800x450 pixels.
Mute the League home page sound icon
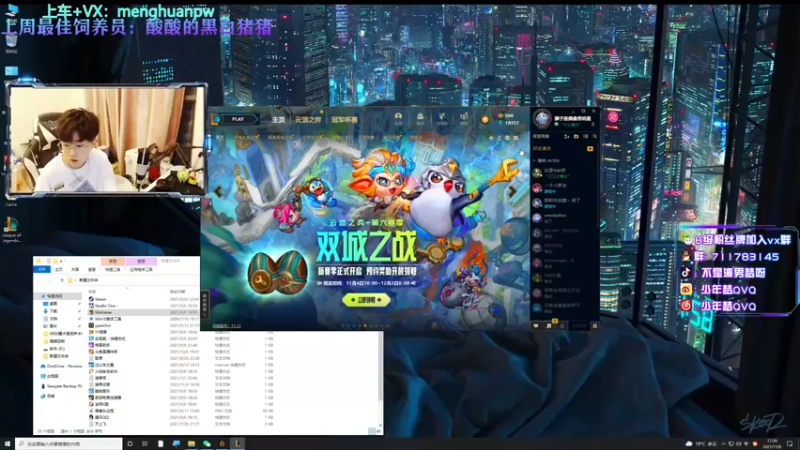click(x=492, y=138)
